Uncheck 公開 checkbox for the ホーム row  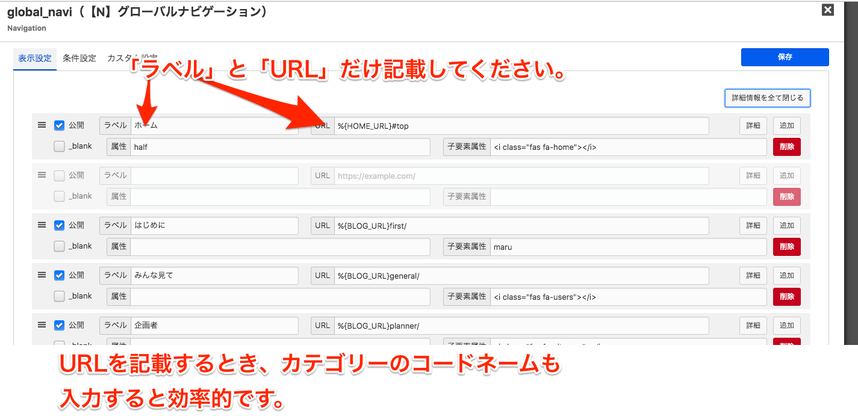pyautogui.click(x=59, y=126)
